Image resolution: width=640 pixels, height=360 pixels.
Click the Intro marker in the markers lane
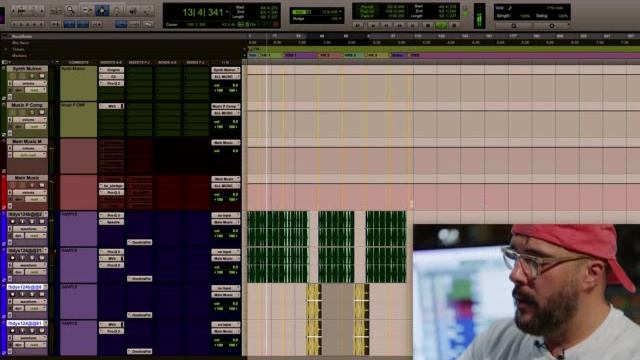click(253, 55)
